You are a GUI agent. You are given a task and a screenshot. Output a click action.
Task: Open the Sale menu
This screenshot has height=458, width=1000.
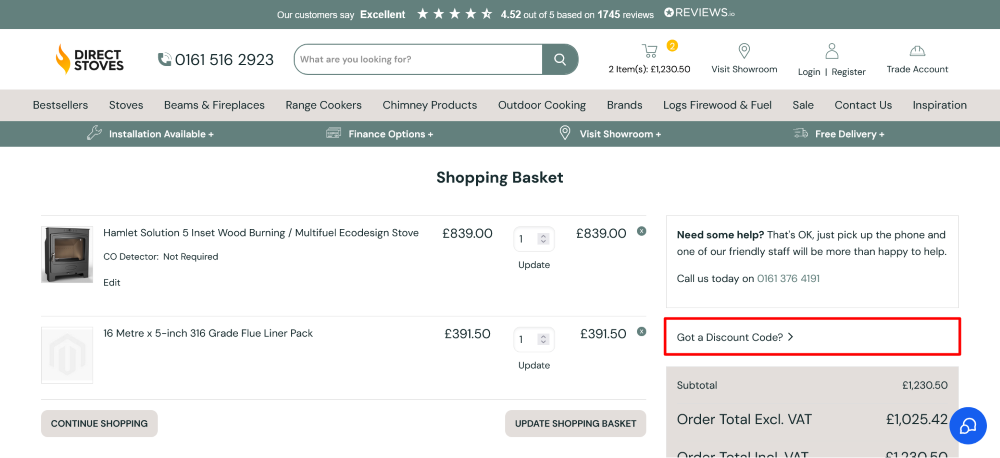coord(803,105)
